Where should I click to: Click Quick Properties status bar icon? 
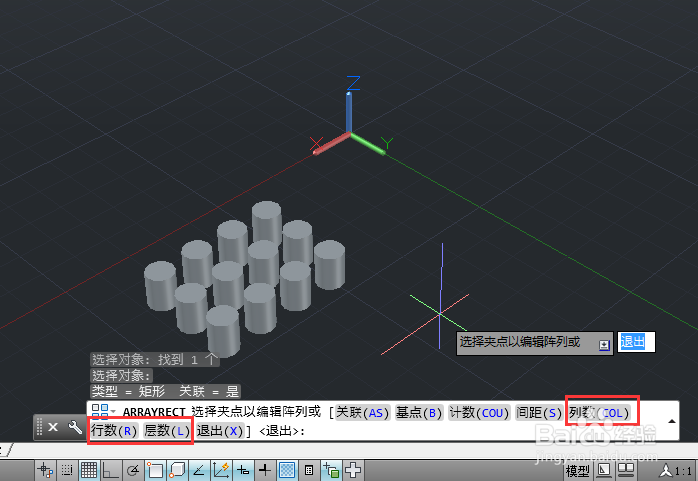[309, 470]
